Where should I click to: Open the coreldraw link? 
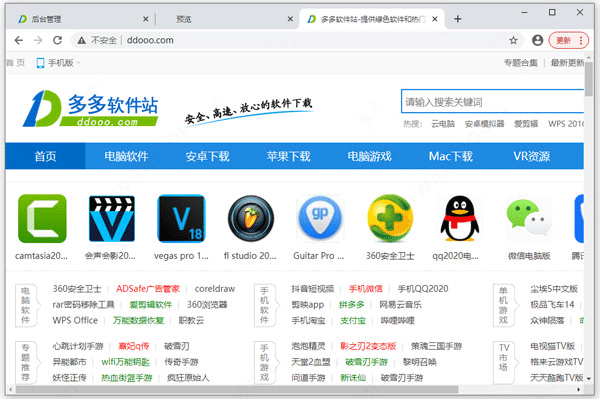(215, 289)
